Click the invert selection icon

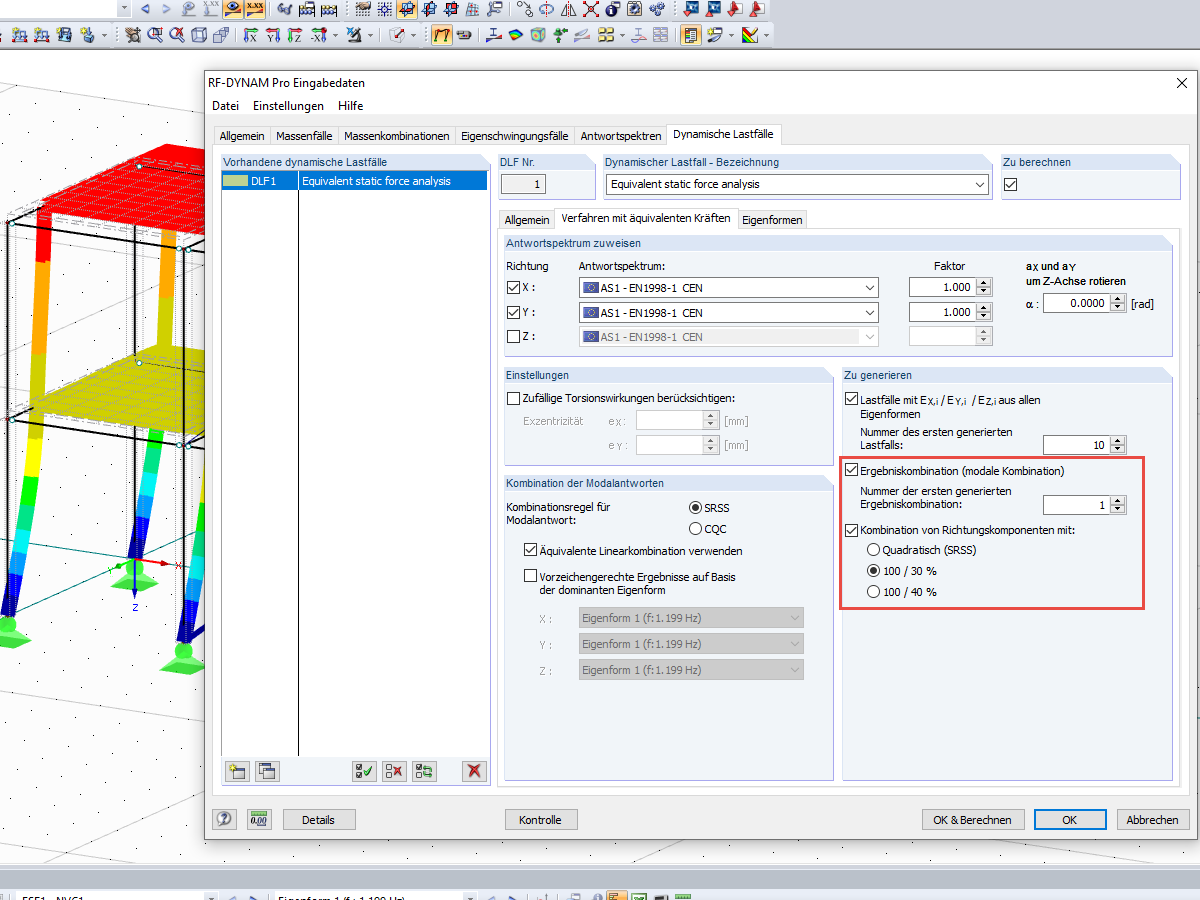[x=425, y=771]
